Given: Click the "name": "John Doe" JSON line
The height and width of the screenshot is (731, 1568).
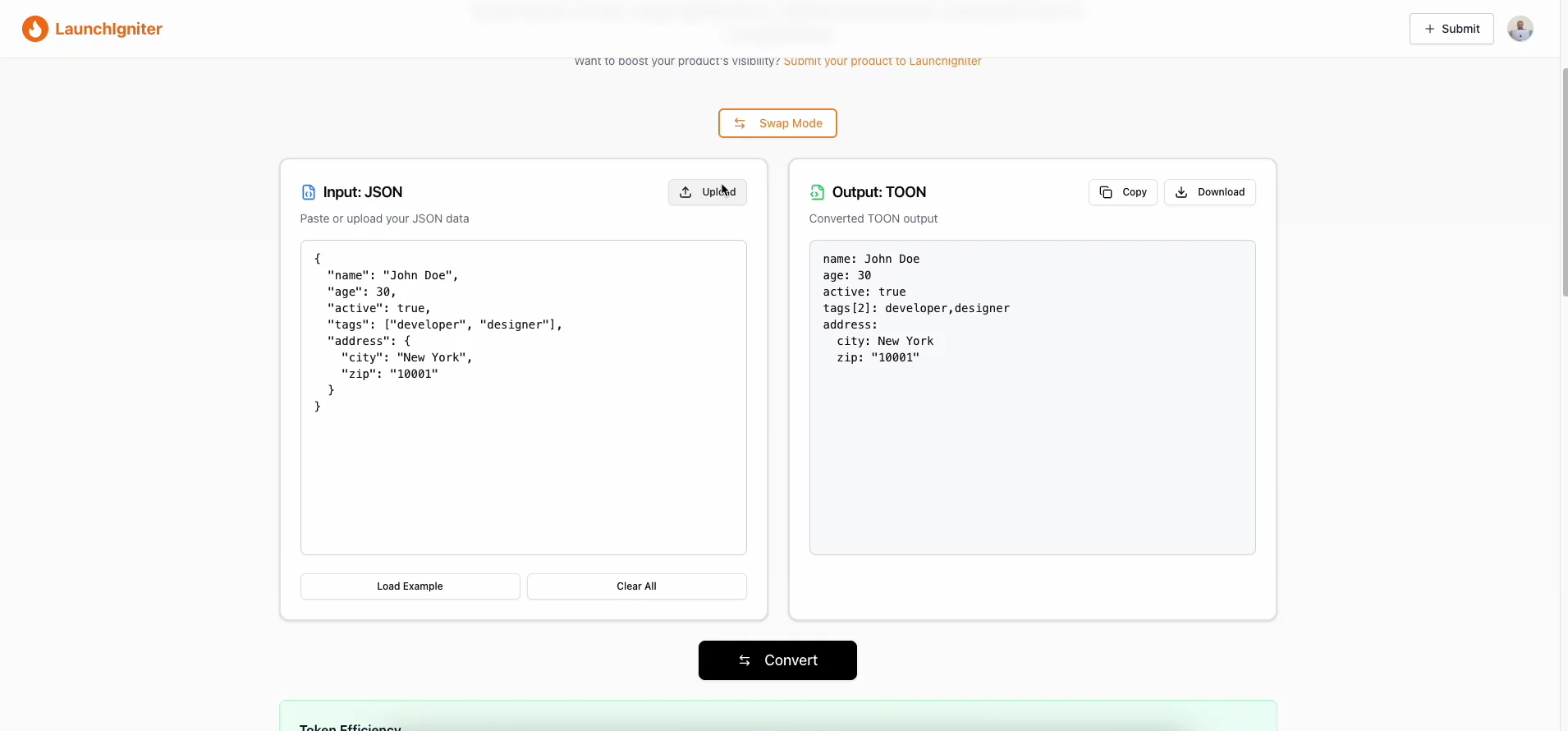Looking at the screenshot, I should (x=393, y=275).
